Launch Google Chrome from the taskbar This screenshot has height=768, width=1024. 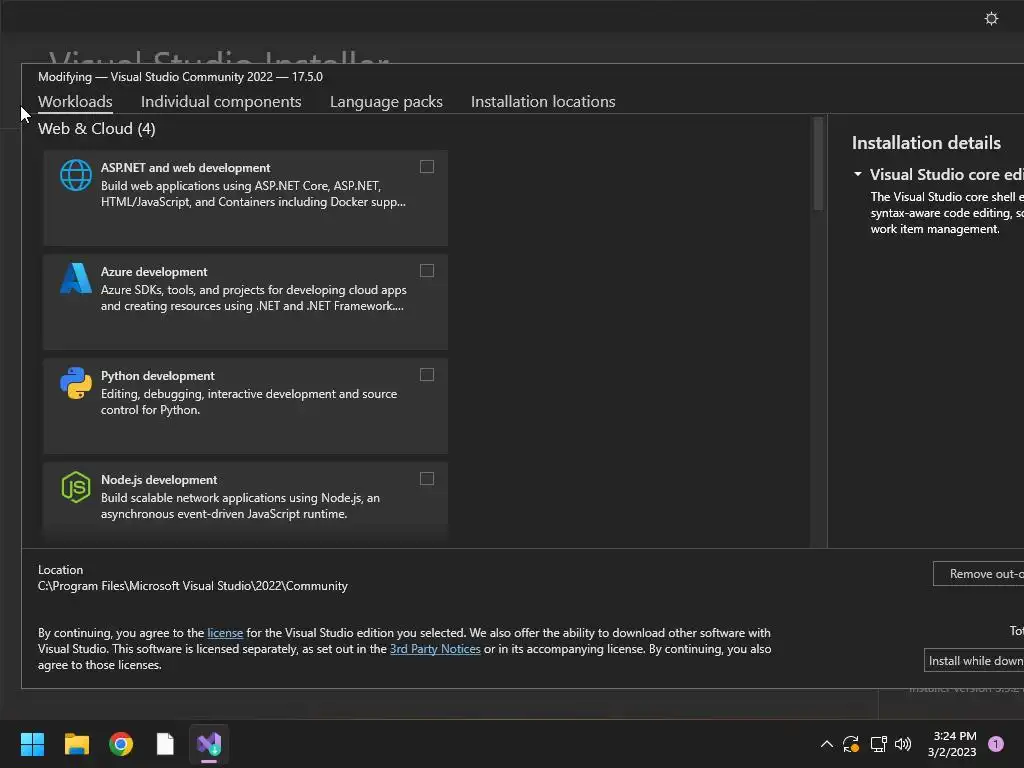pyautogui.click(x=121, y=744)
